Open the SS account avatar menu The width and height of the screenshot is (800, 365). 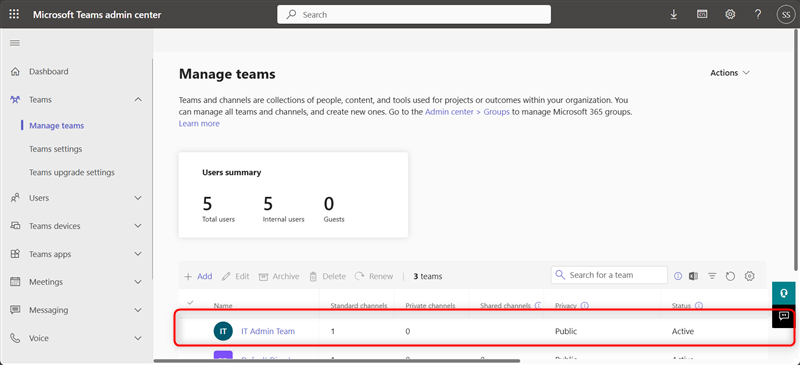click(x=786, y=14)
